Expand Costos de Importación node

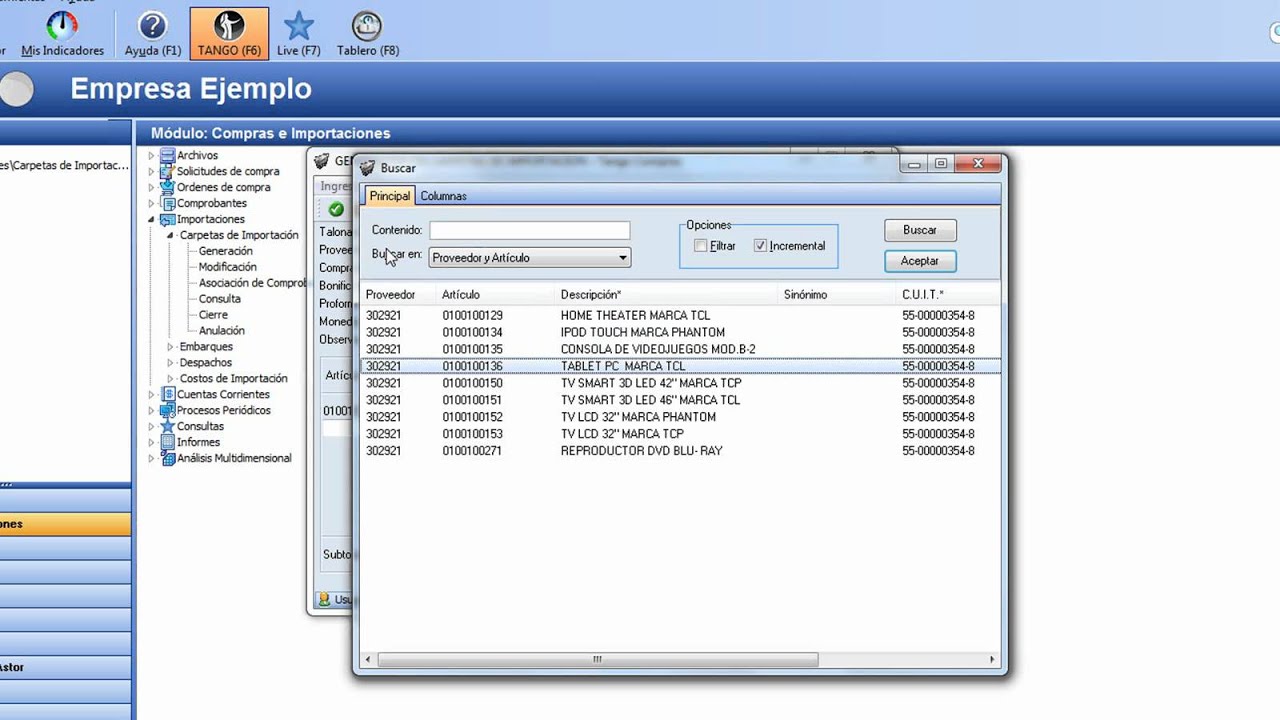point(171,379)
